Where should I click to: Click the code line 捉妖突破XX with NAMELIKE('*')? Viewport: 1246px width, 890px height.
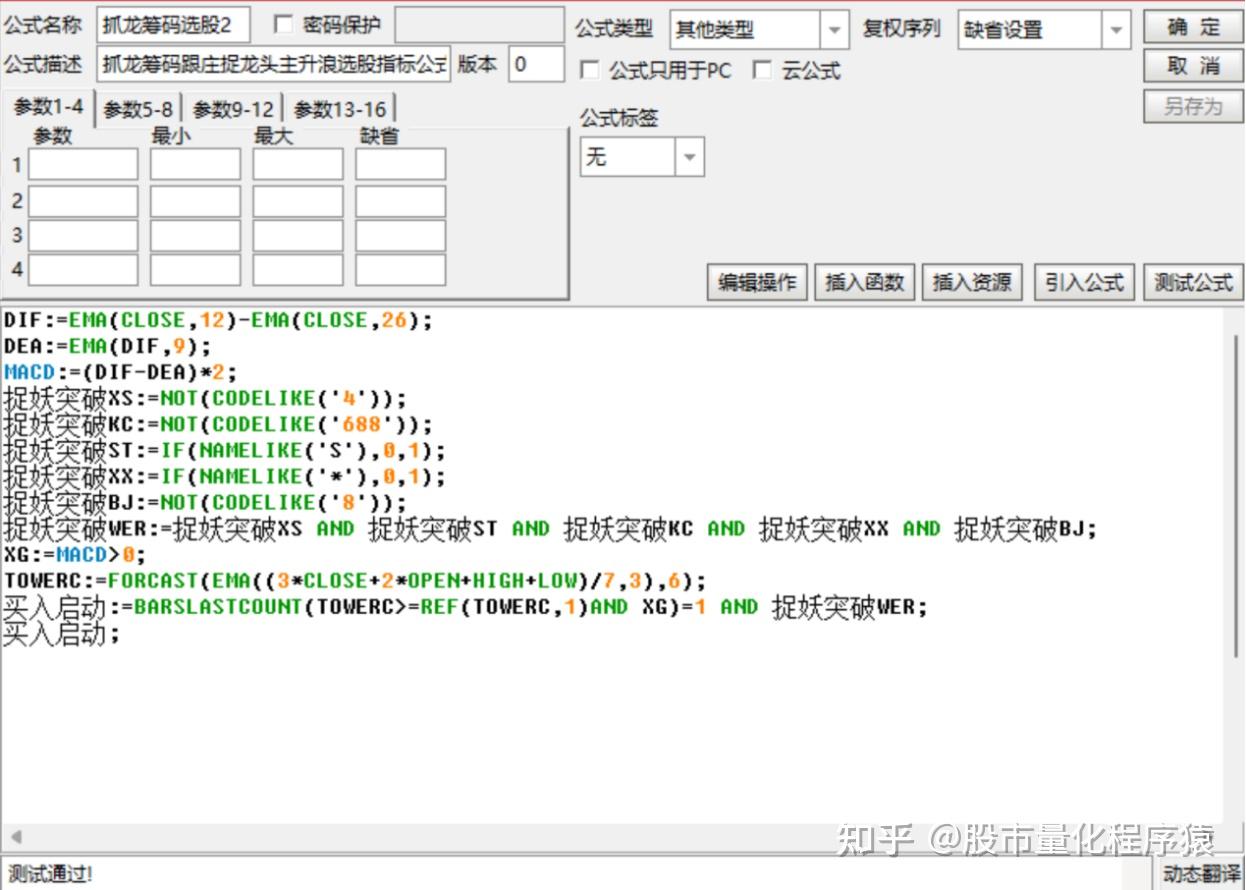[224, 477]
